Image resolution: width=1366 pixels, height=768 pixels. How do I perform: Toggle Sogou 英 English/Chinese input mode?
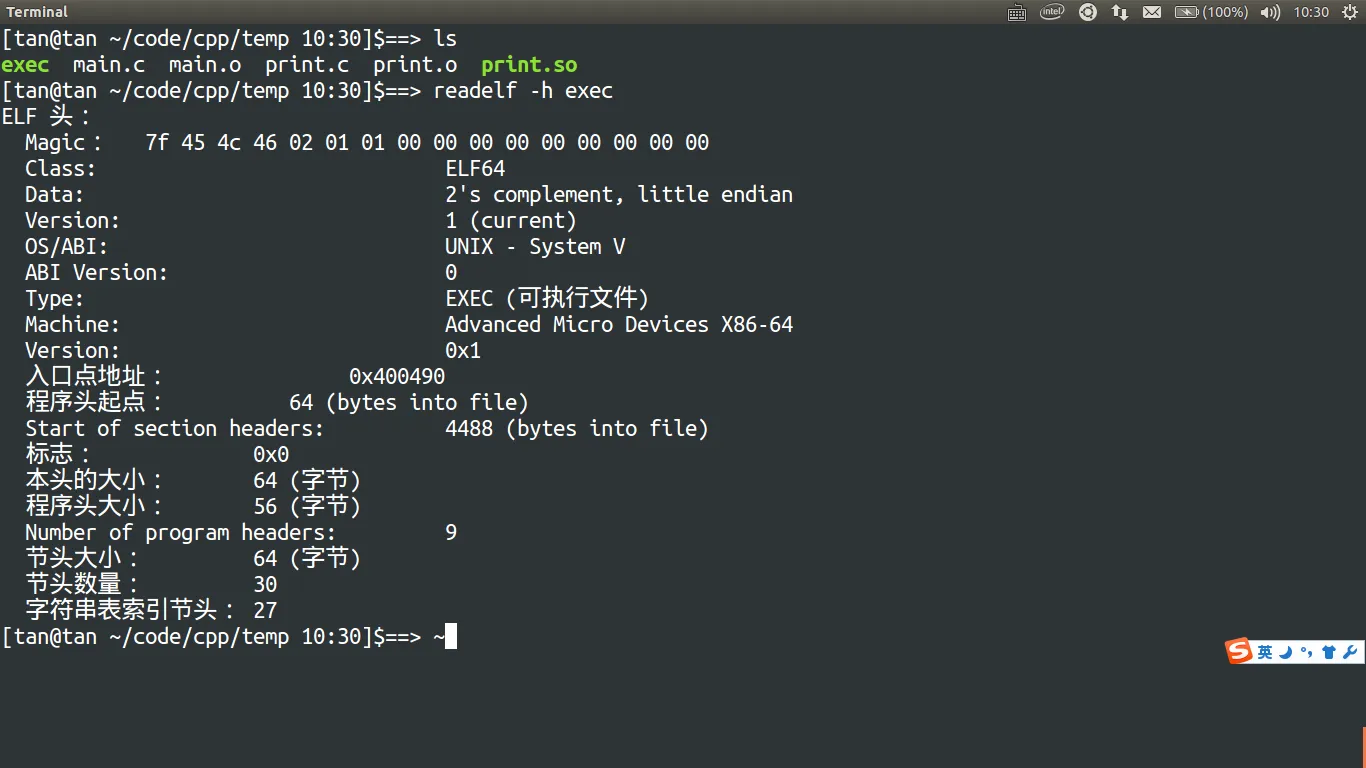click(1265, 652)
